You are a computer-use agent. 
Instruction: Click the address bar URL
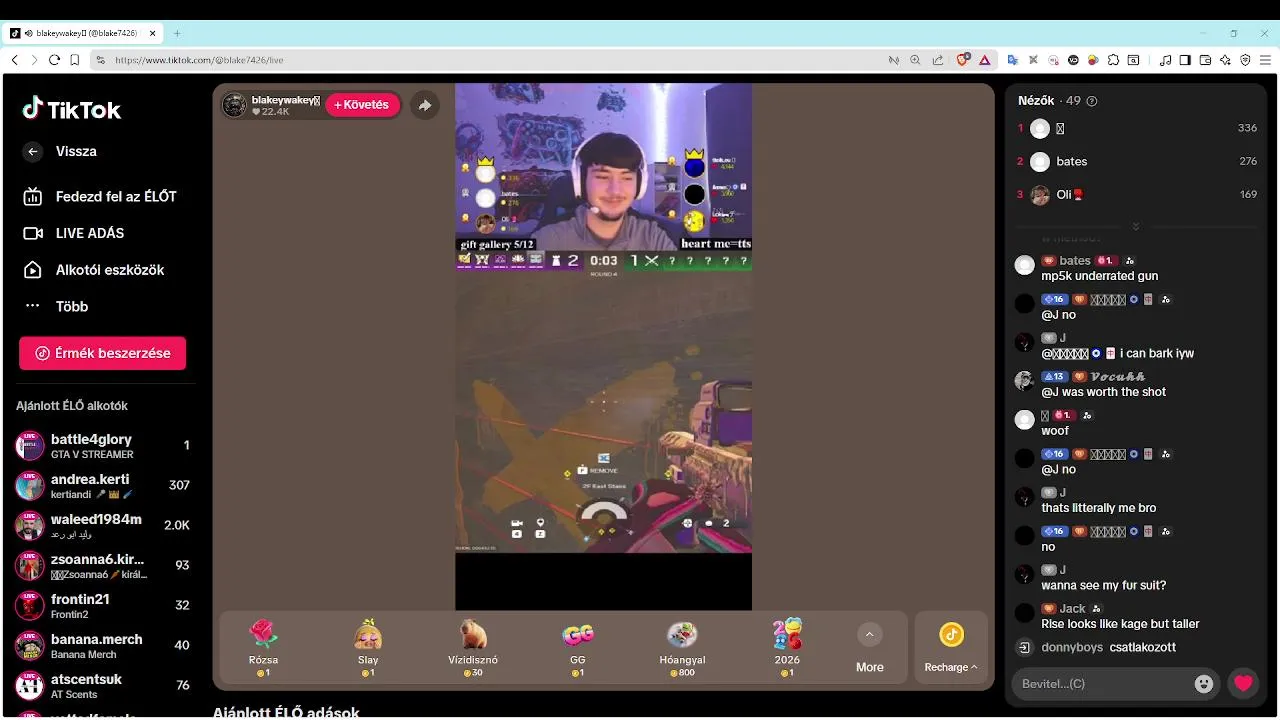(199, 60)
